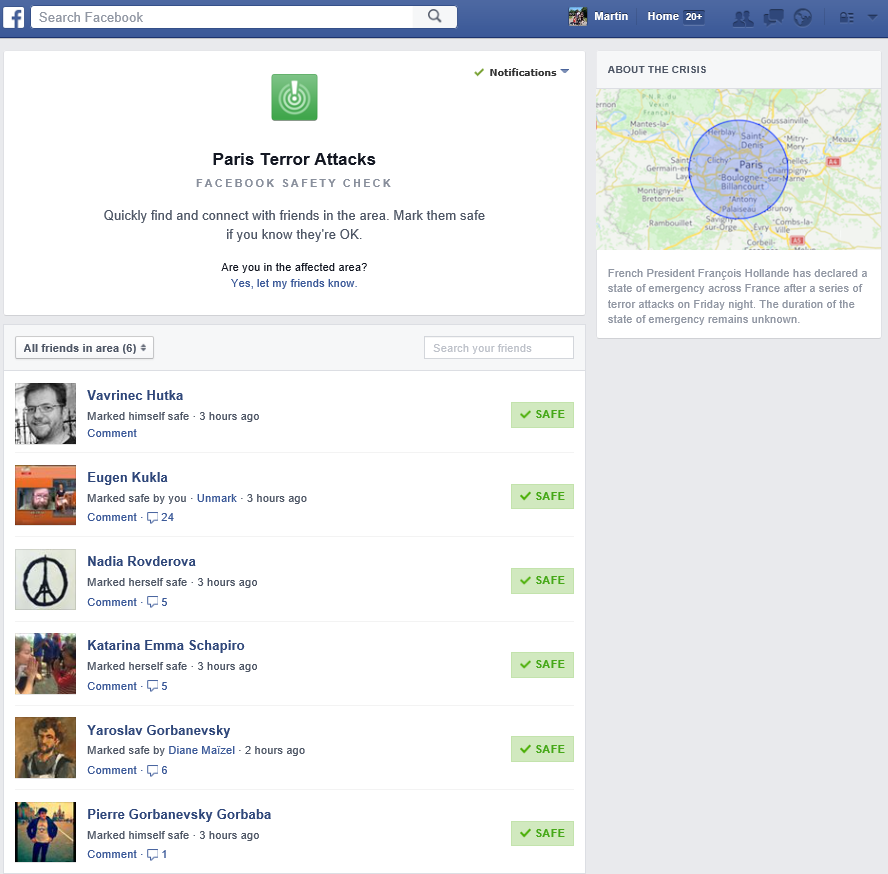View Nadia Rovderova's 5 comments bubble icon
This screenshot has width=888, height=874.
152,602
